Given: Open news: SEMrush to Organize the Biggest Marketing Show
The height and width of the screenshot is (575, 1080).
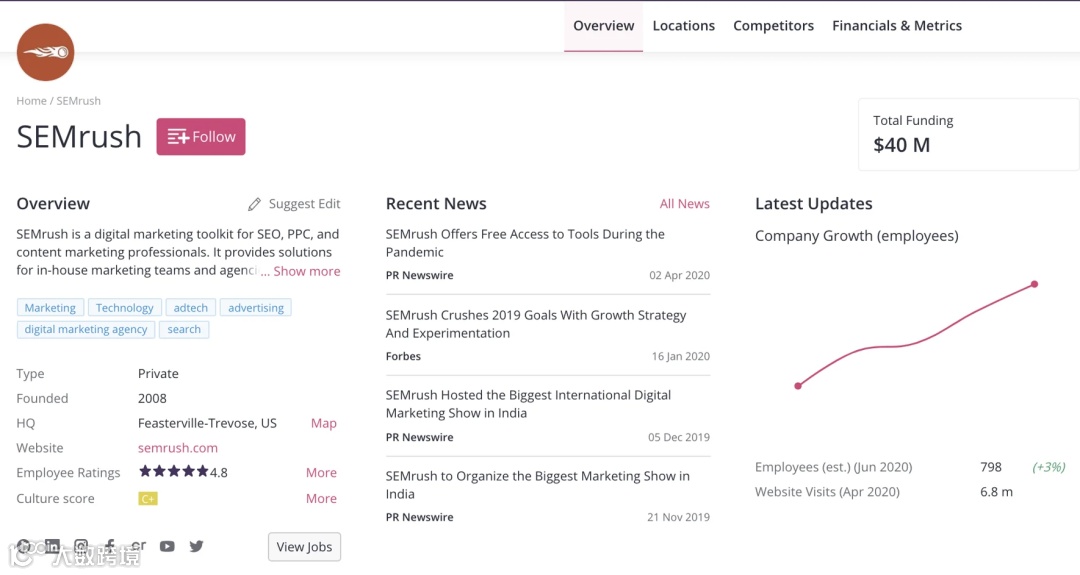Looking at the screenshot, I should pyautogui.click(x=537, y=485).
